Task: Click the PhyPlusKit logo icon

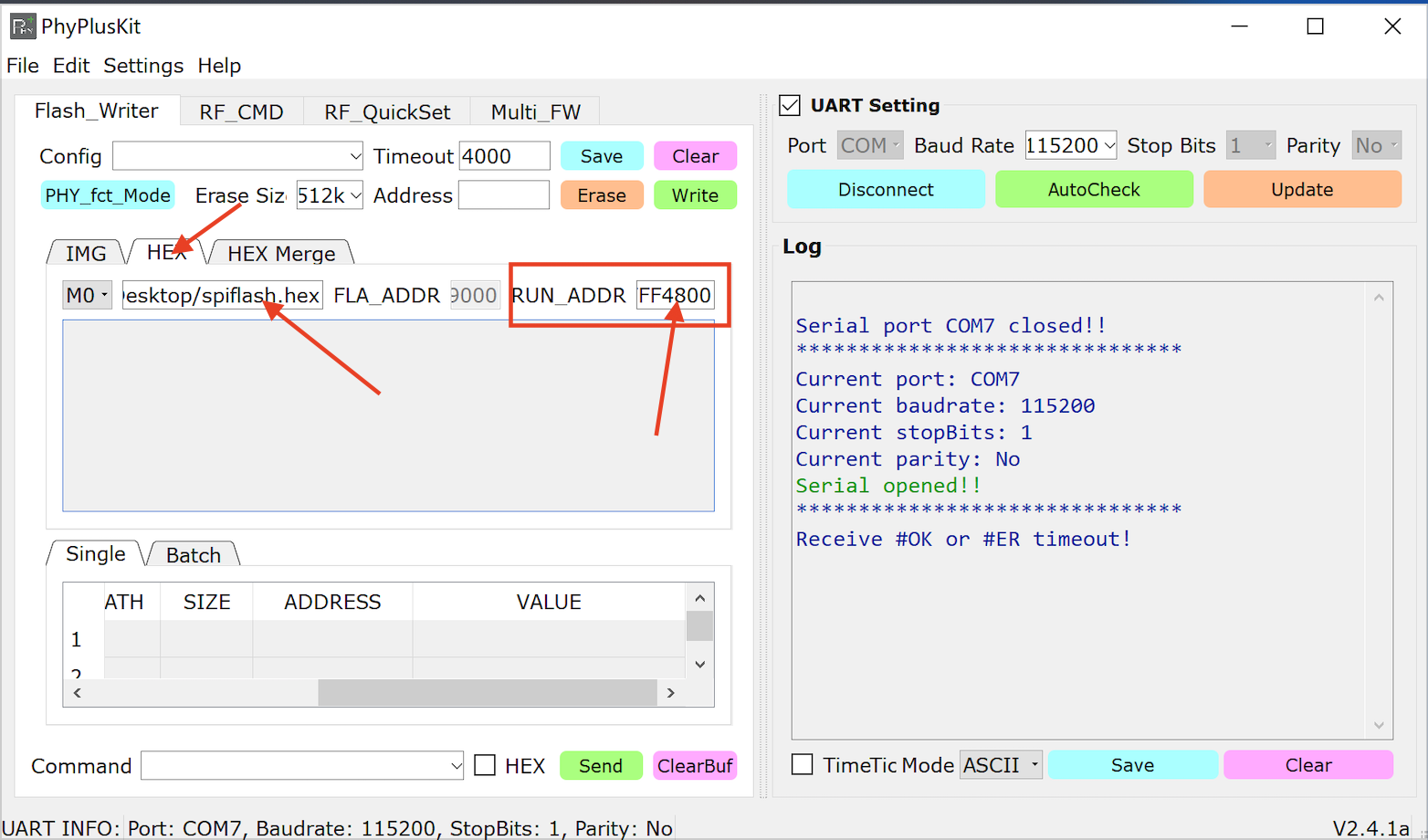Action: pyautogui.click(x=22, y=26)
